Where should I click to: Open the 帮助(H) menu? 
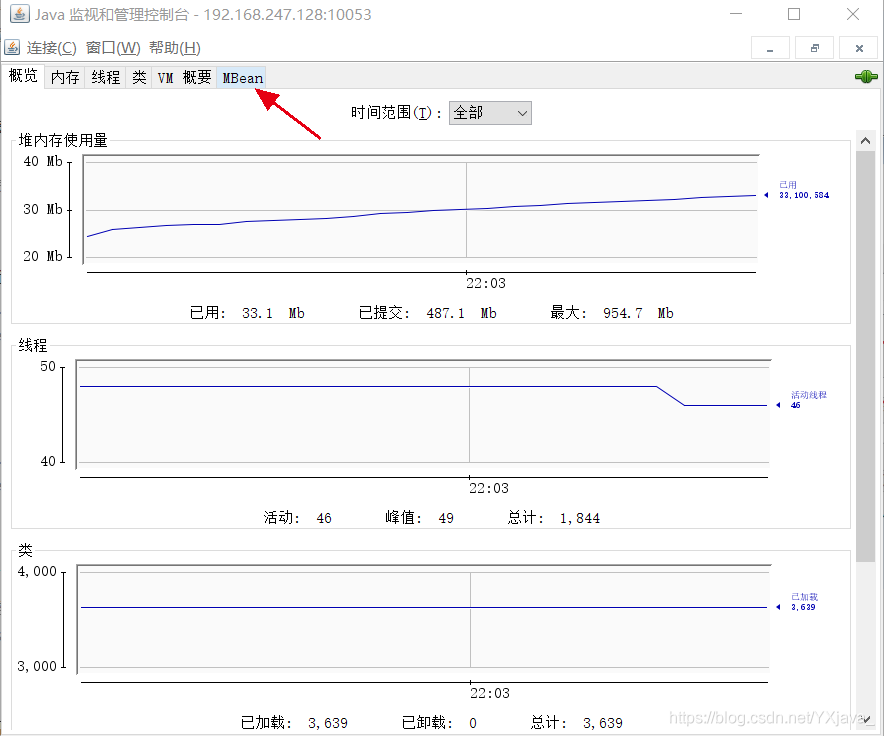tap(175, 48)
